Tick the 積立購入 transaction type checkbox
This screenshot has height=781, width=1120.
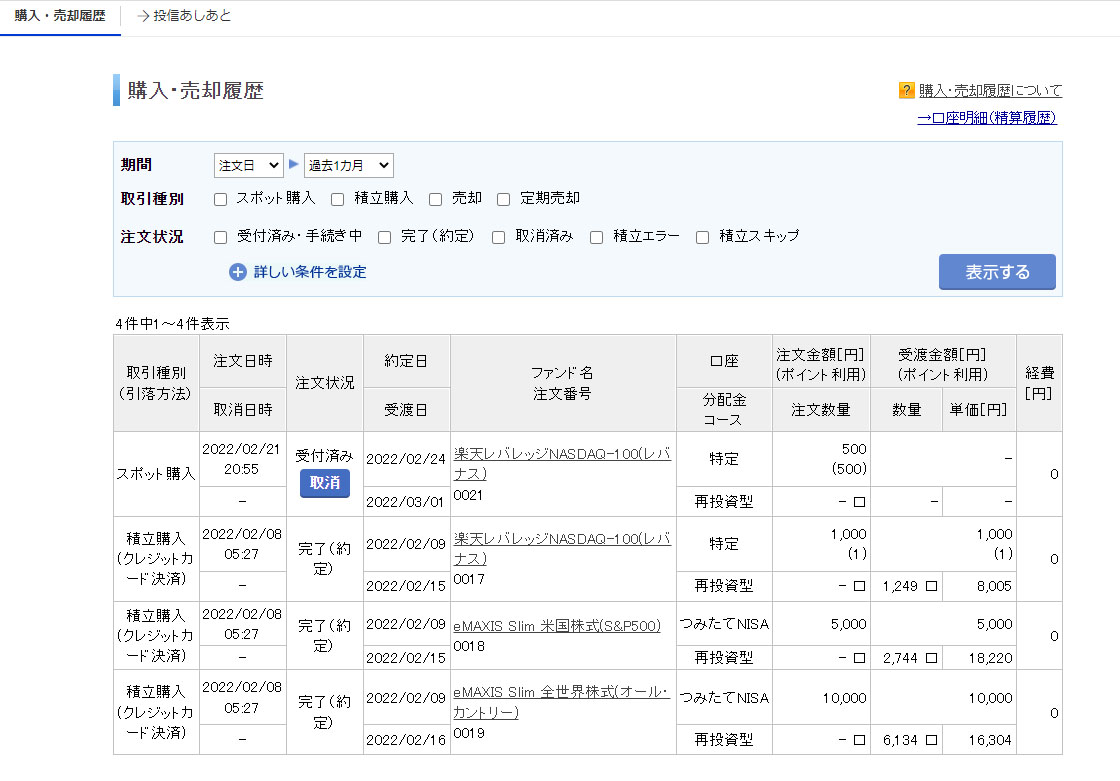(338, 199)
